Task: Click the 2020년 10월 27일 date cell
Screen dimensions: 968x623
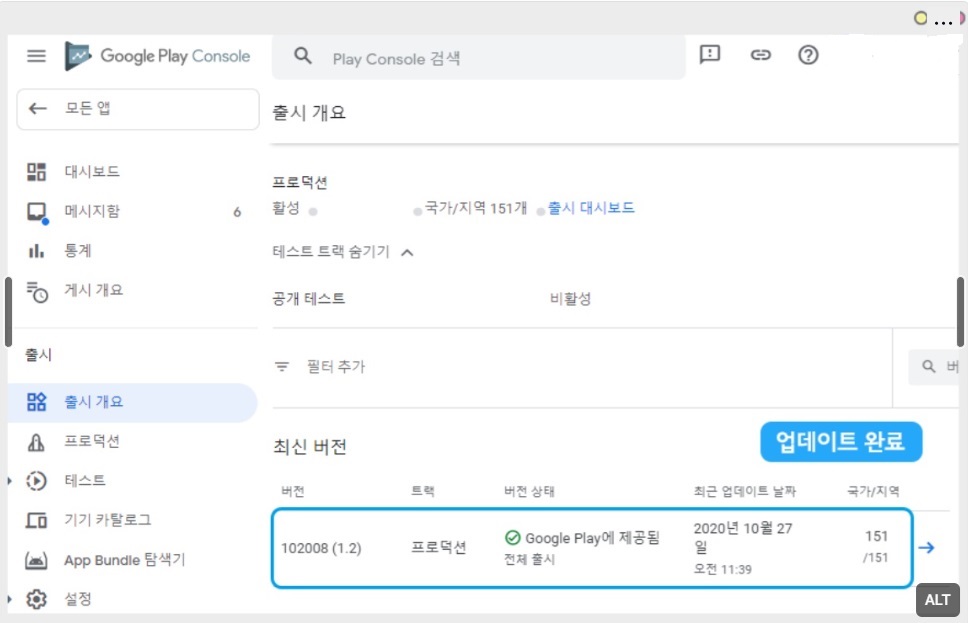Action: pos(743,548)
